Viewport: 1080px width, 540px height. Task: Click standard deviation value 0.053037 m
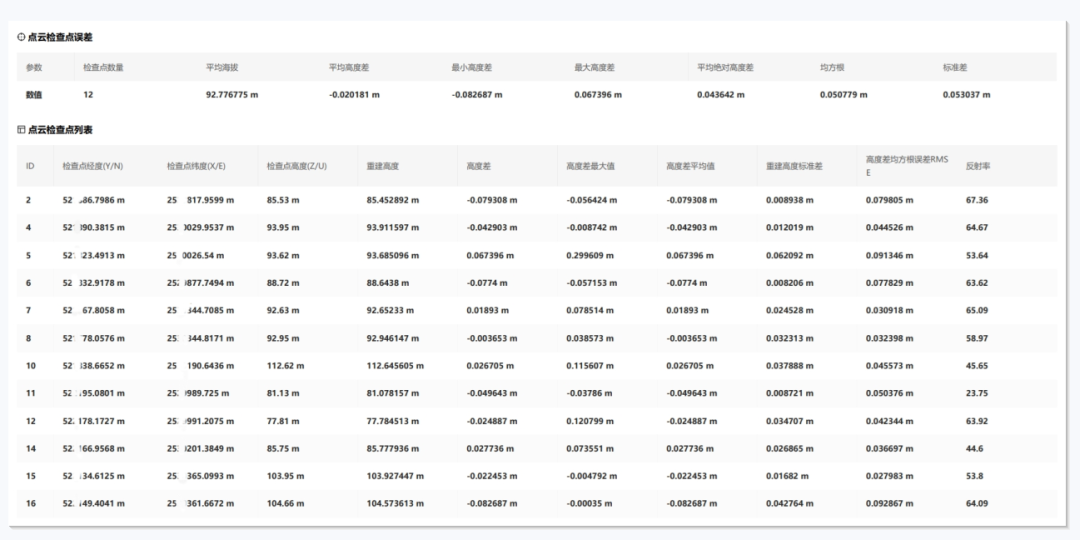[x=966, y=95]
